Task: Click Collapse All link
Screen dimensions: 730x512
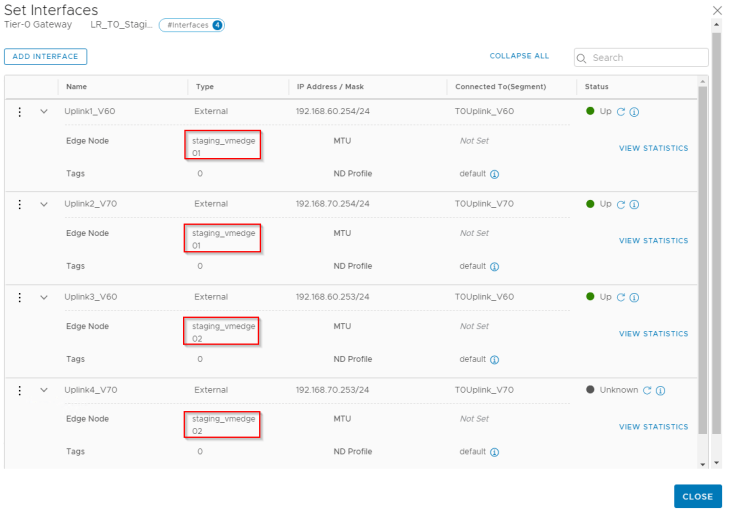Action: click(519, 56)
